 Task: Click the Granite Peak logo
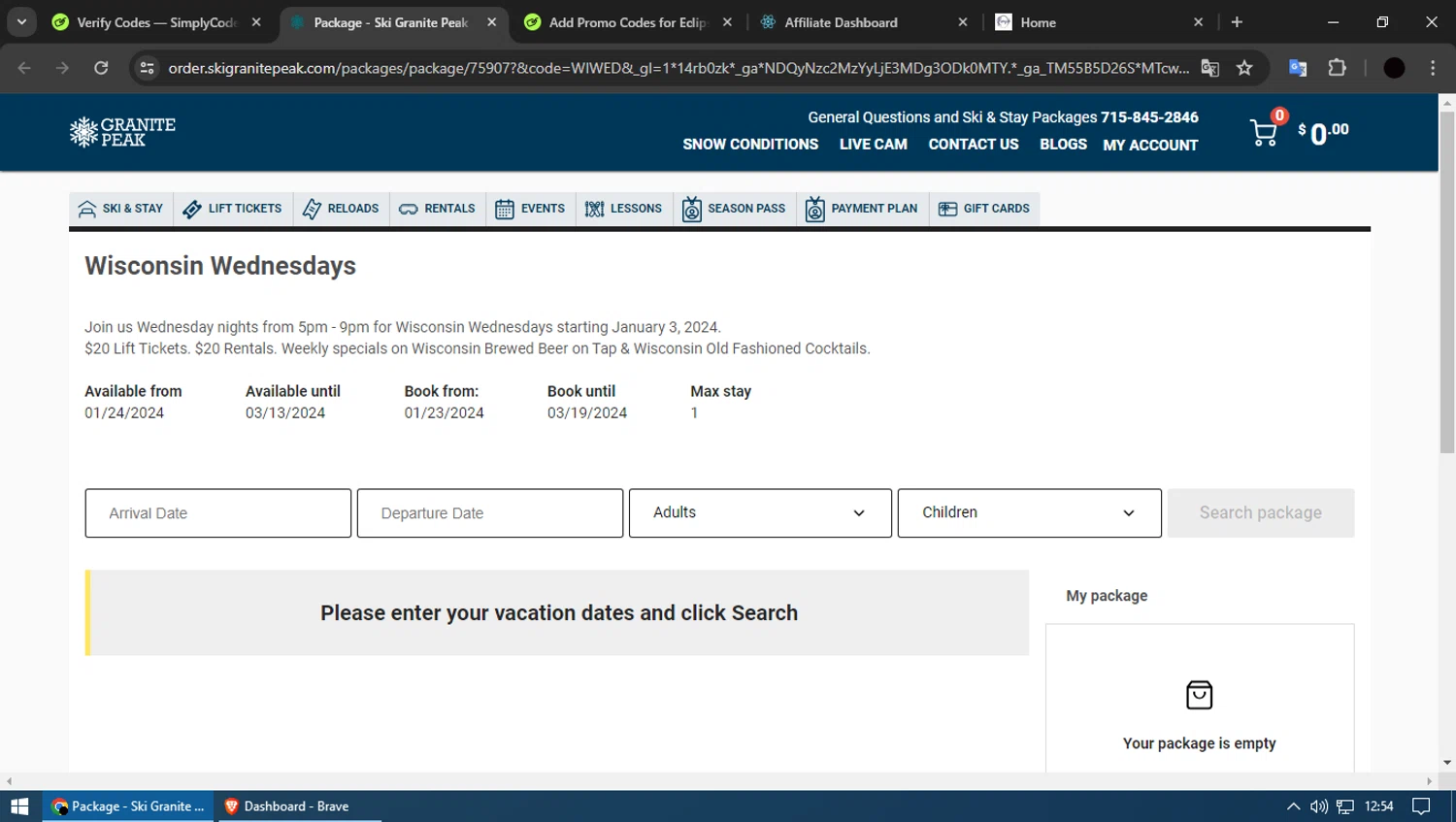(122, 132)
